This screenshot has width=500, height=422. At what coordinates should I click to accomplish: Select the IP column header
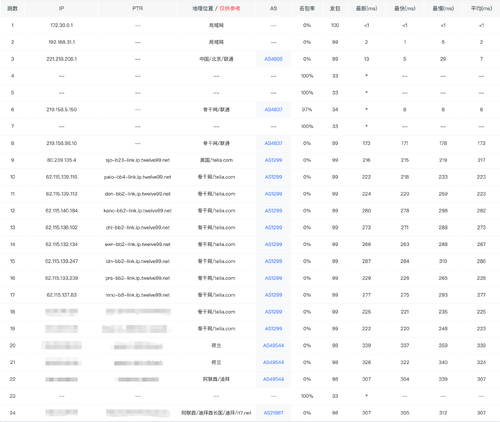[62, 8]
